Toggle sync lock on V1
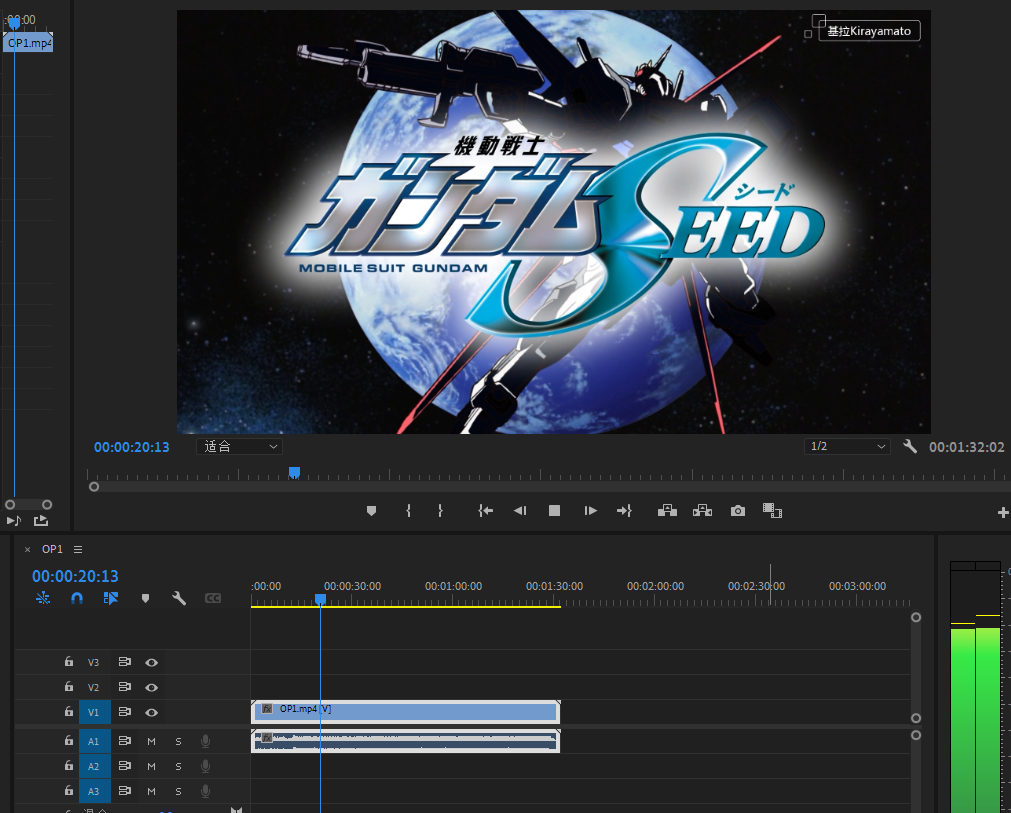Viewport: 1011px width, 813px height. coord(125,712)
